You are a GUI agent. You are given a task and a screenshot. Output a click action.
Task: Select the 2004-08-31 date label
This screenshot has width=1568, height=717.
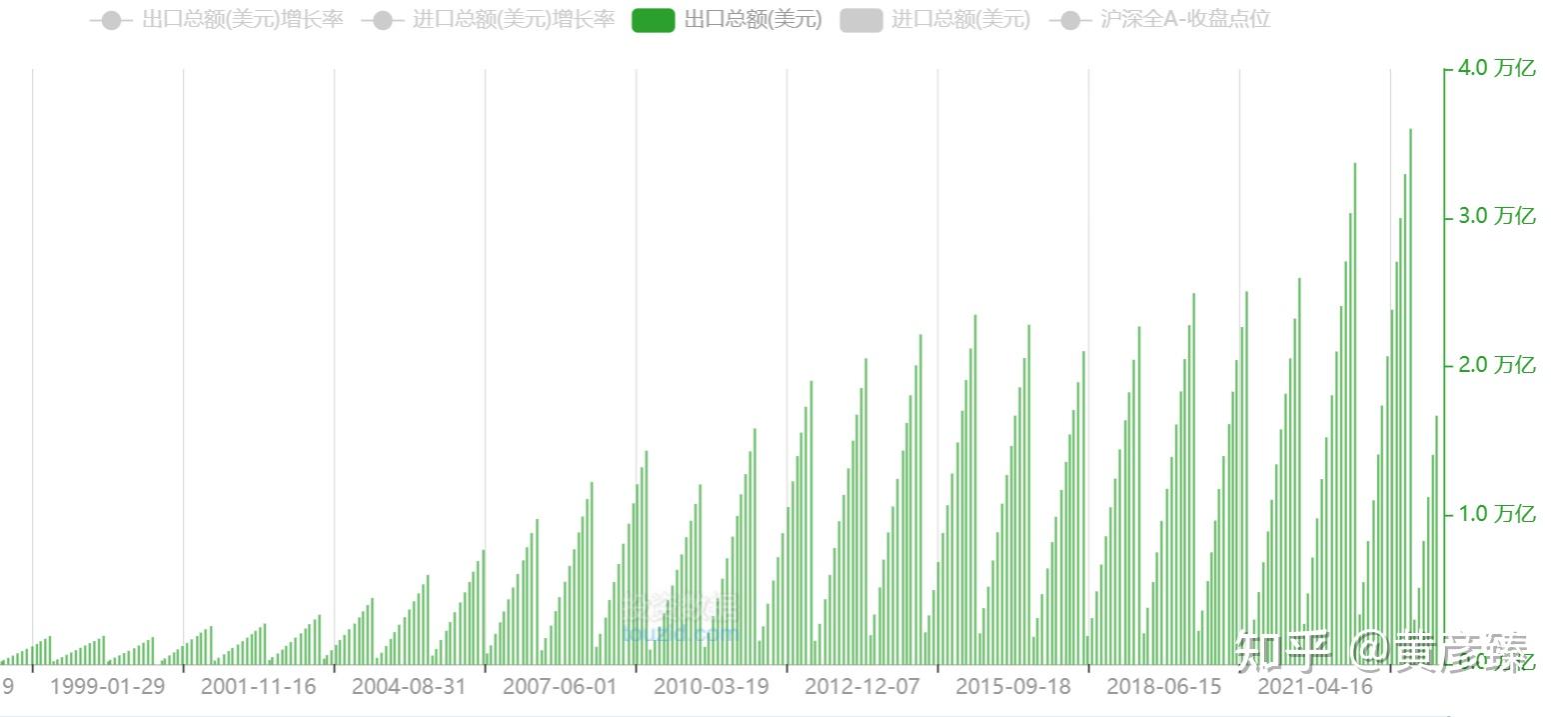(409, 687)
